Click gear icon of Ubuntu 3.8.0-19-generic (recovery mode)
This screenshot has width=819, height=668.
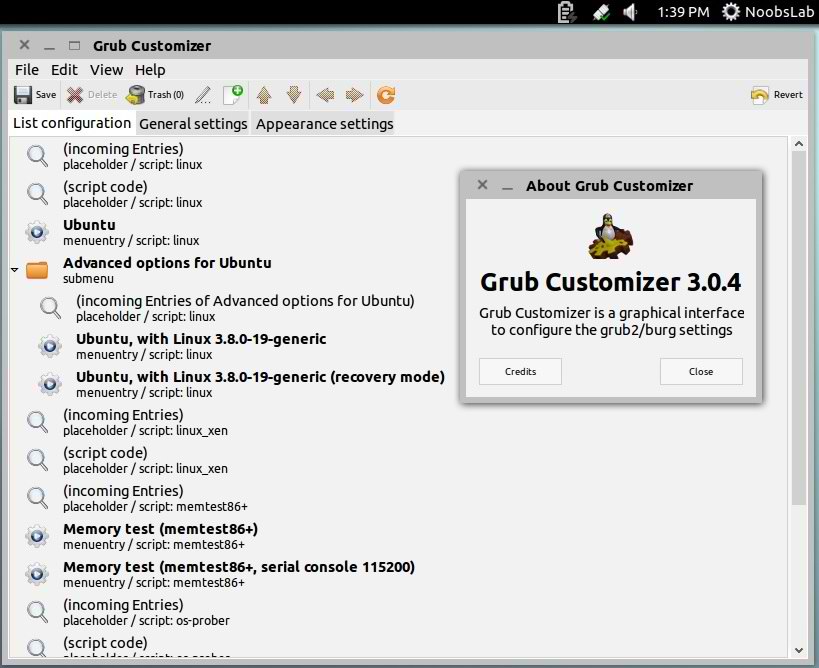pos(50,384)
